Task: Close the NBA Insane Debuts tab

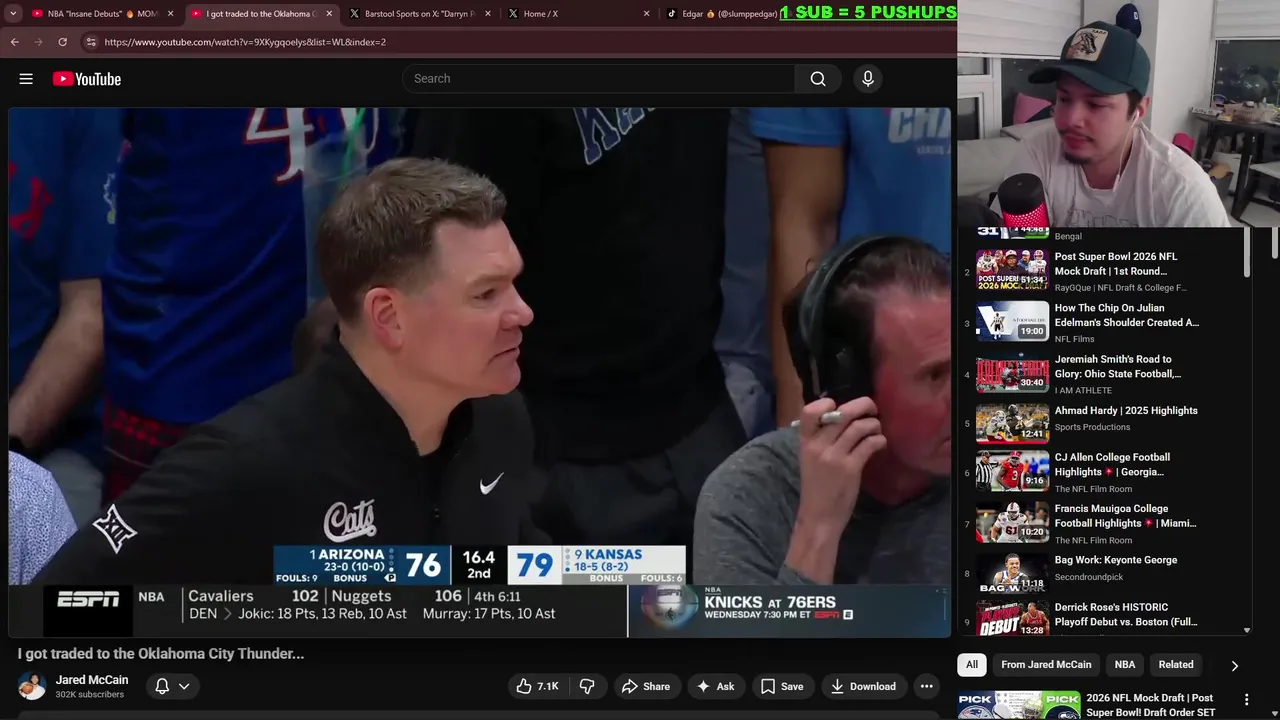Action: (x=171, y=14)
